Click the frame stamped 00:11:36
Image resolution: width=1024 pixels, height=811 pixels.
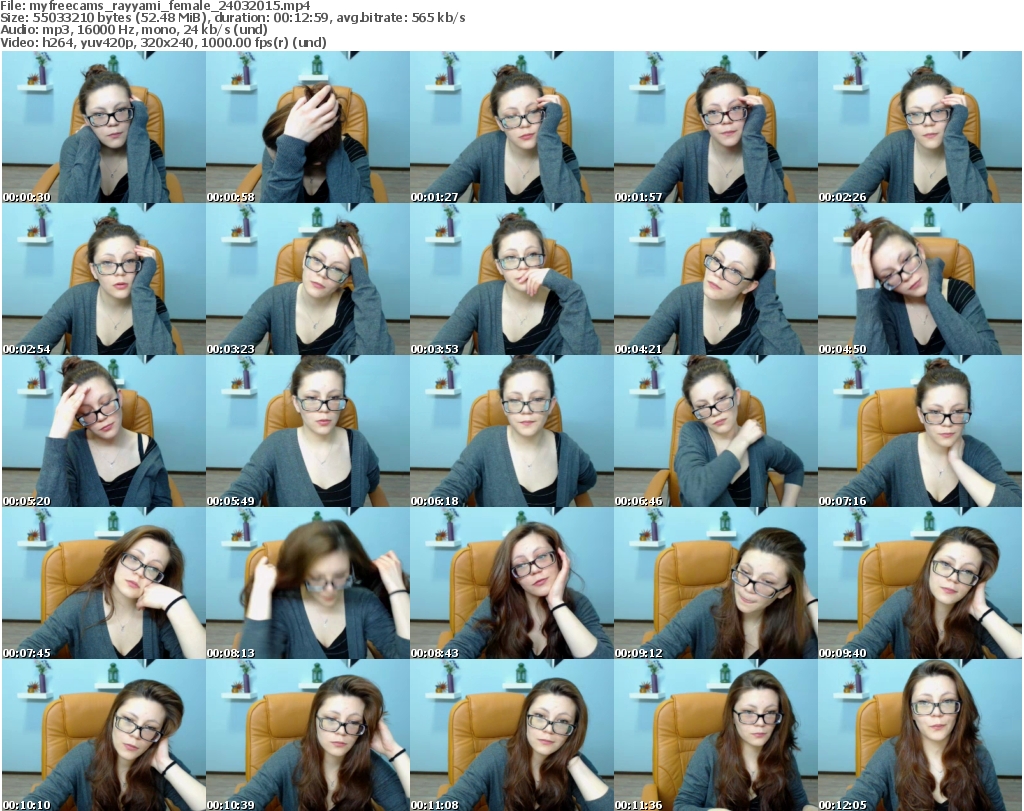click(x=716, y=735)
